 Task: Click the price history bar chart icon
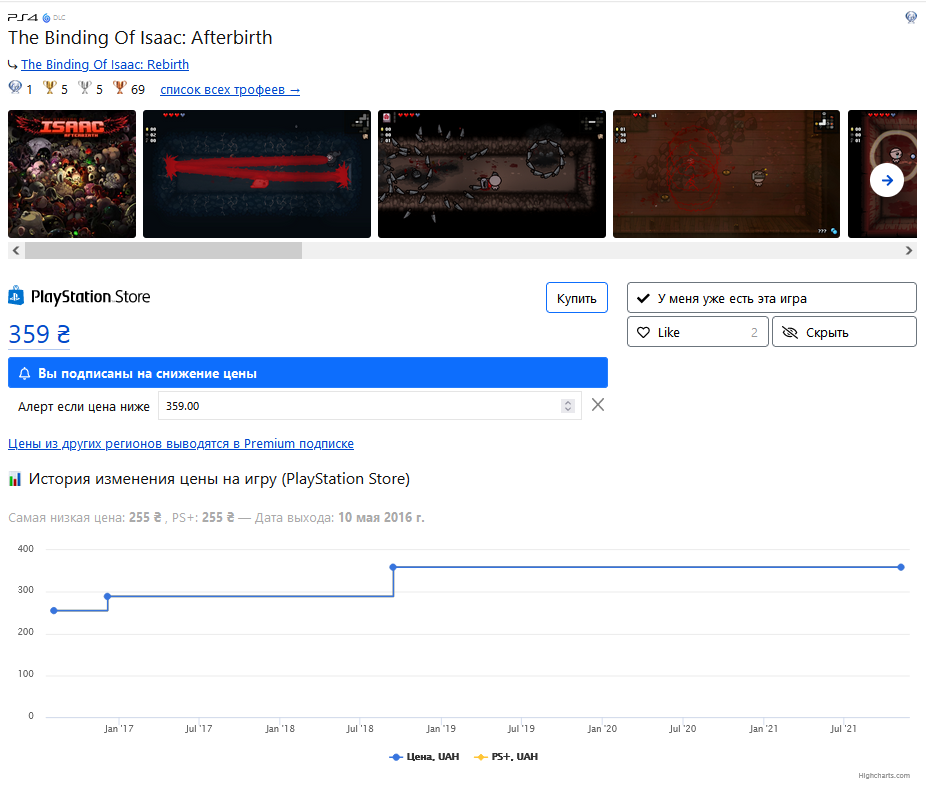pos(15,479)
